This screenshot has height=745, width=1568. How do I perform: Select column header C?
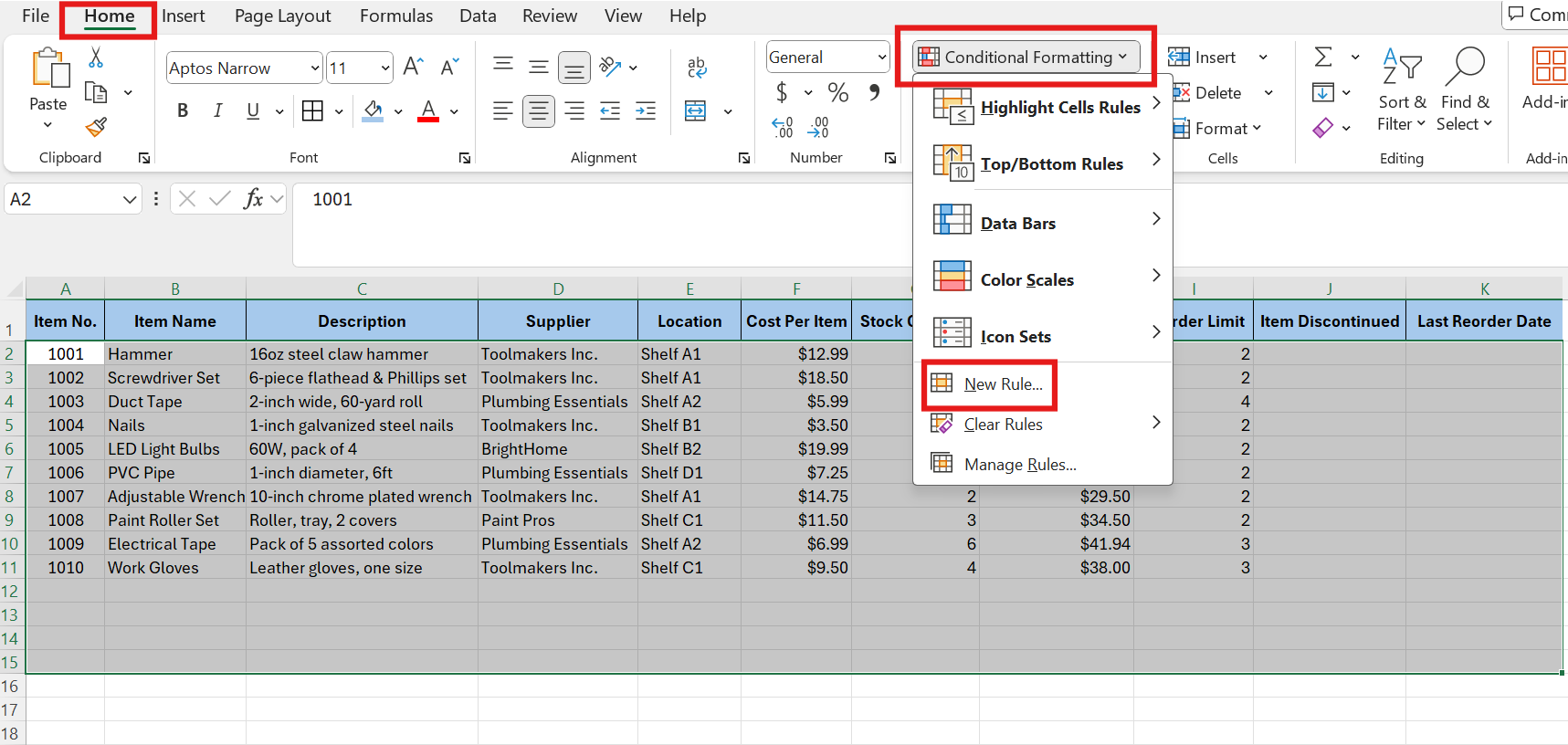[362, 289]
